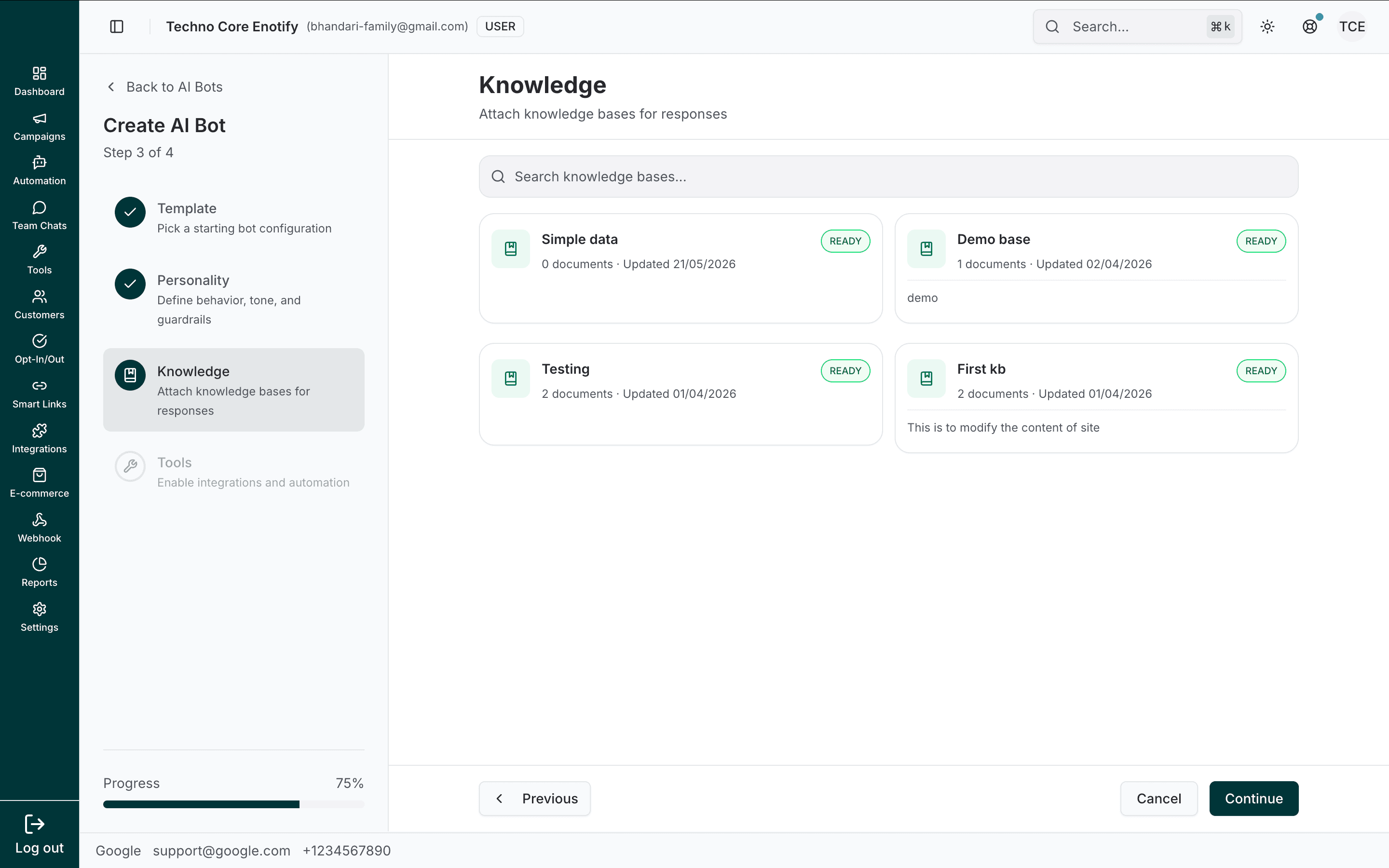The image size is (1389, 868).
Task: Click the USER role badge
Action: click(500, 27)
